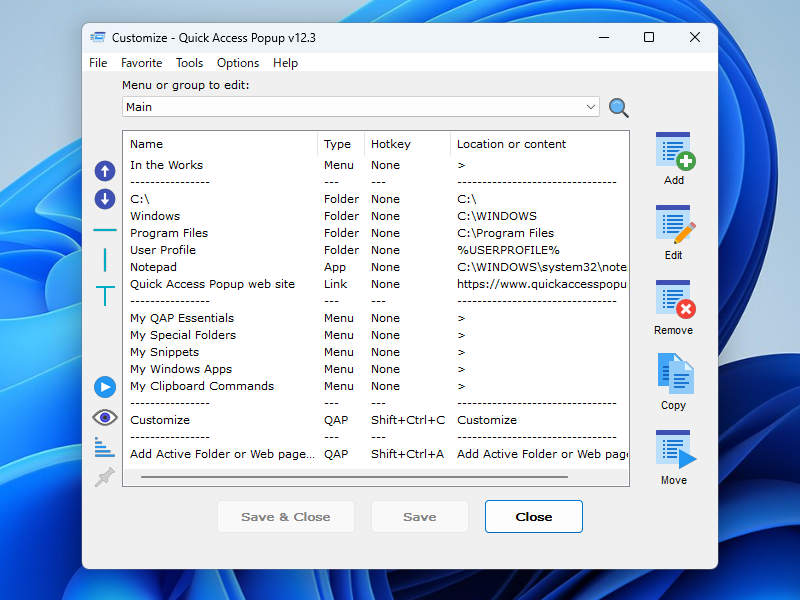Click the Hotkey column header
This screenshot has width=800, height=600.
[x=407, y=144]
